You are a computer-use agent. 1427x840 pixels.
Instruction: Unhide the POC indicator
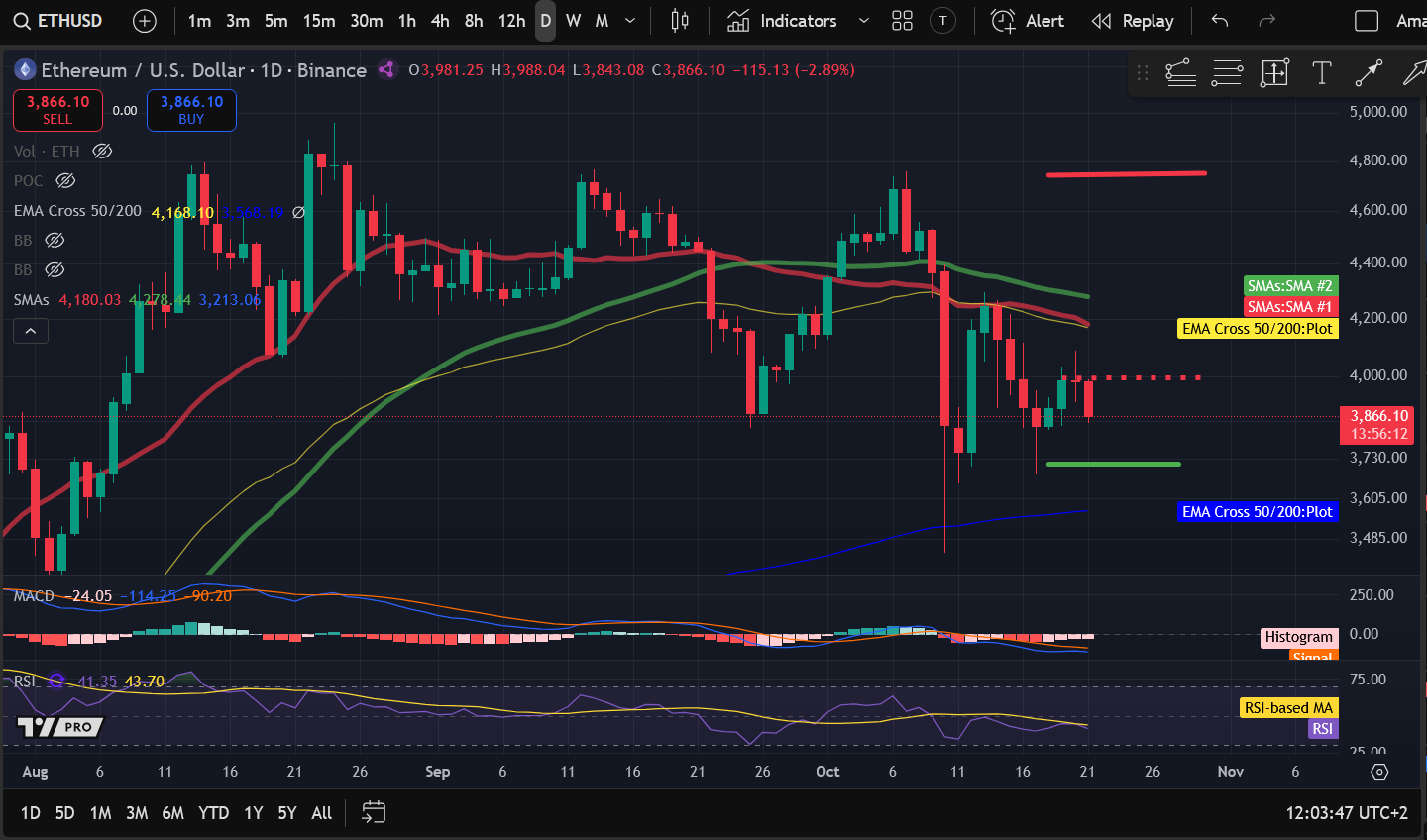click(x=65, y=181)
